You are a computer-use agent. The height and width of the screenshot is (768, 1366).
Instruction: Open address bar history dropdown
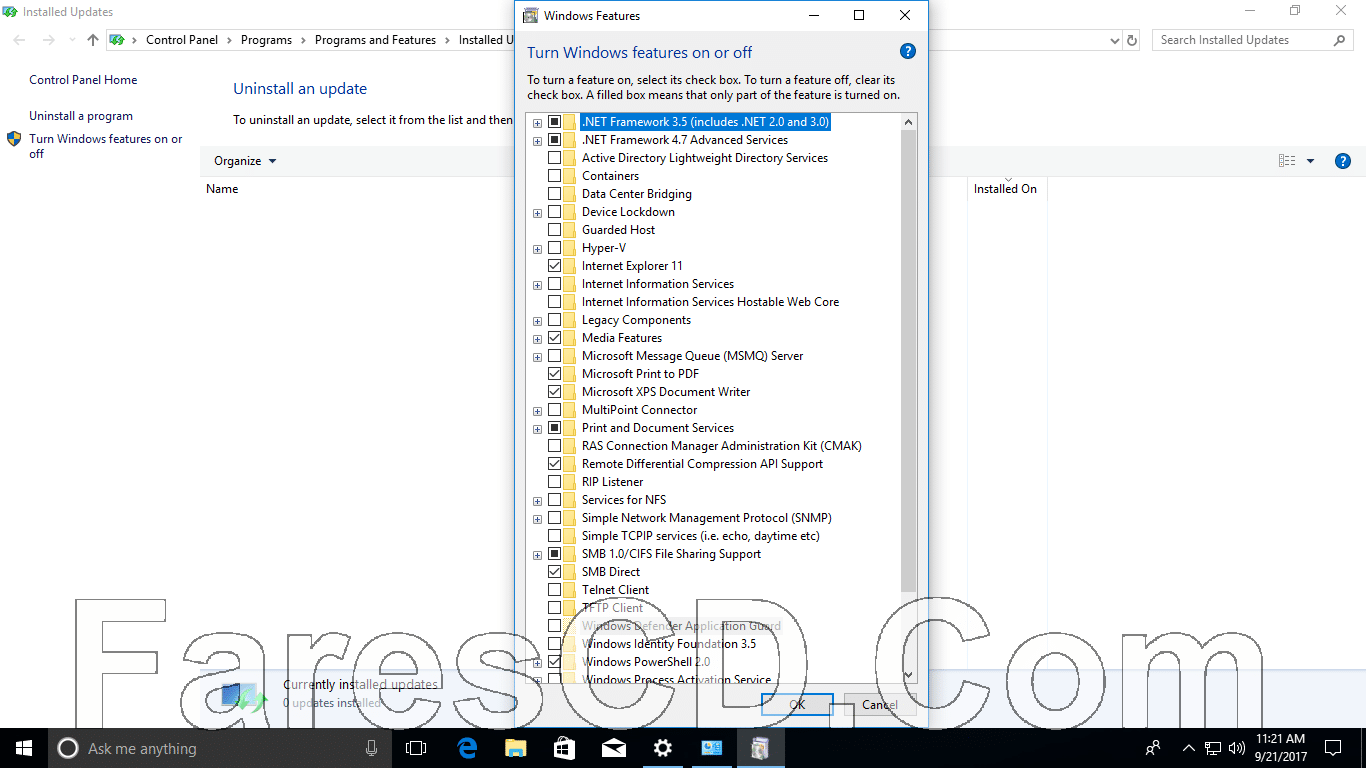click(x=1115, y=41)
